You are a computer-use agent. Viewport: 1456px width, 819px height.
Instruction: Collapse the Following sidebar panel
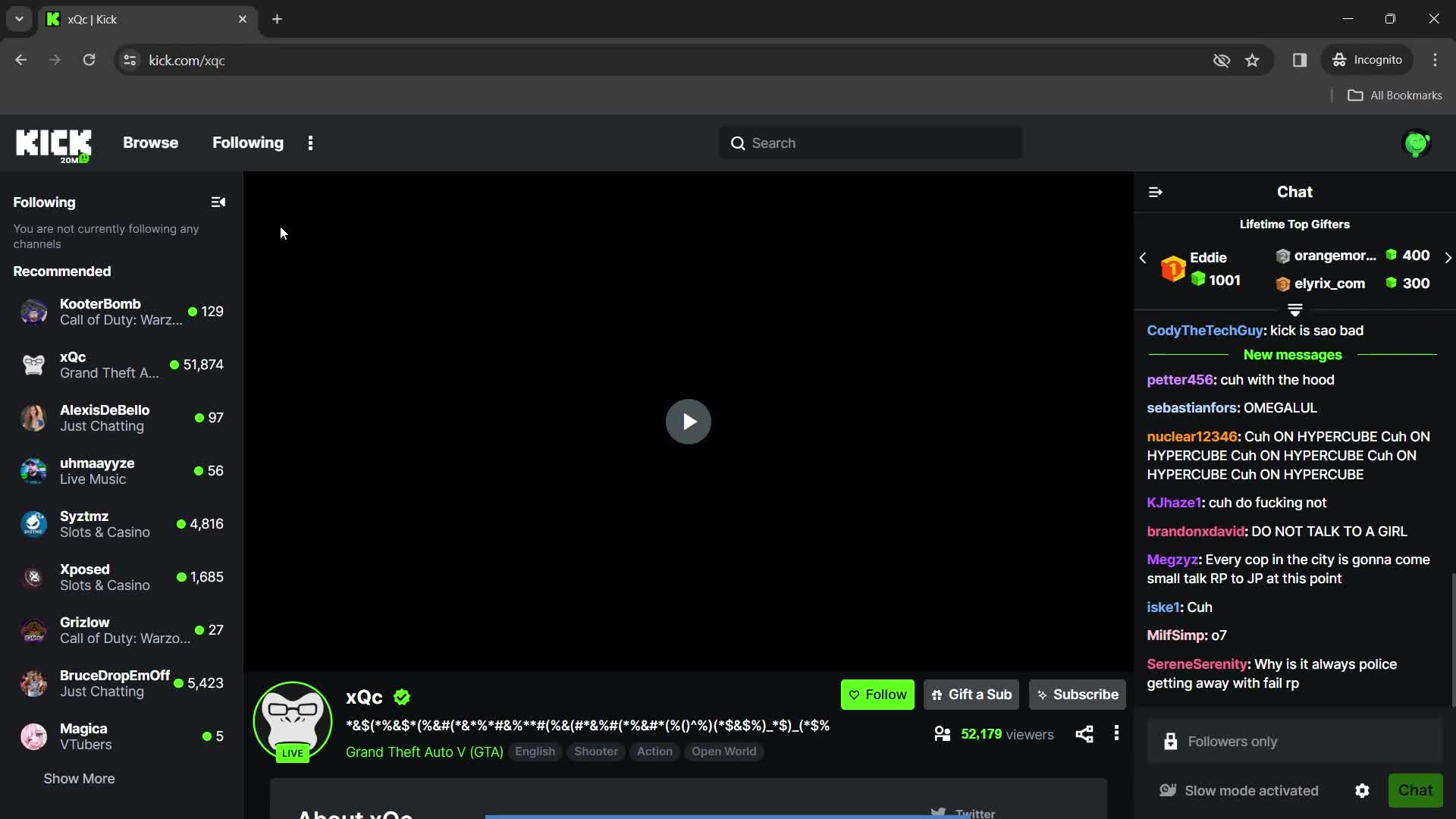point(218,202)
